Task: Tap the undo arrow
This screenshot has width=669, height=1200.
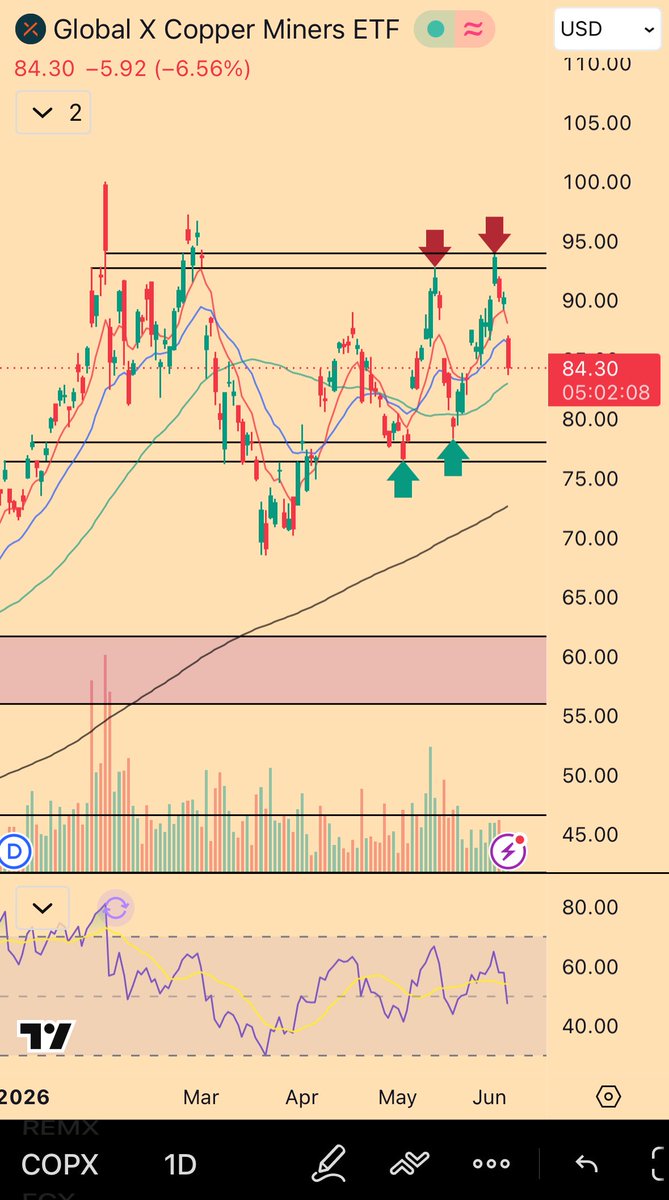Action: (586, 1164)
